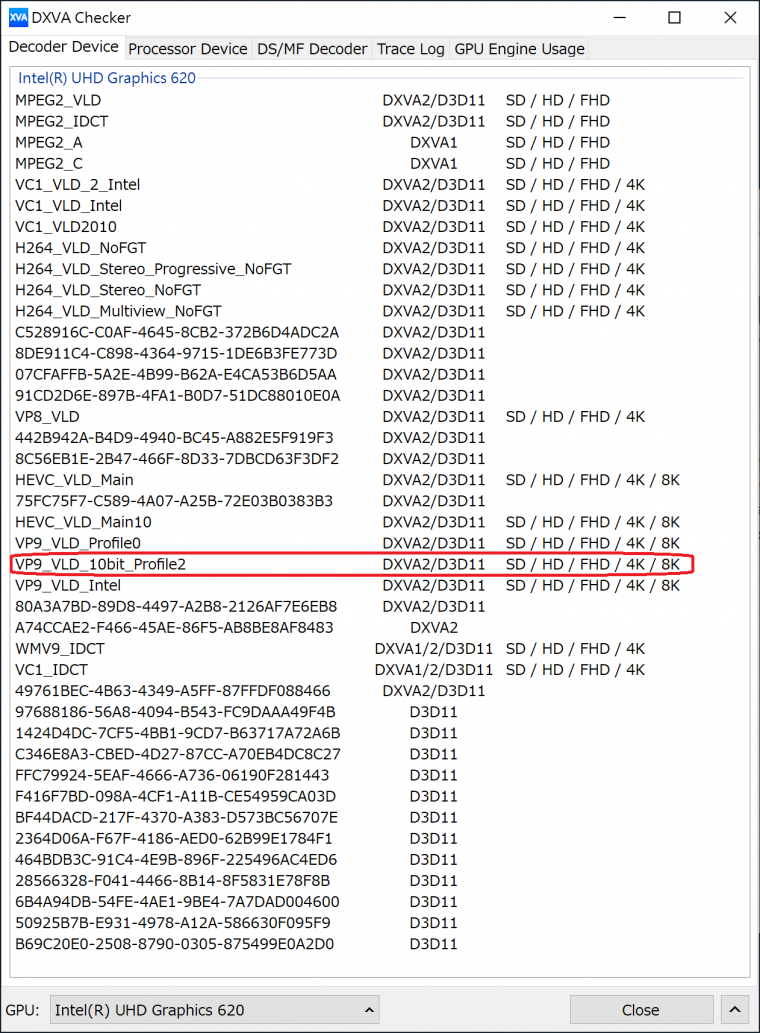This screenshot has height=1033, width=760.
Task: Select the VP9_VLD_Intel row
Action: tap(379, 585)
